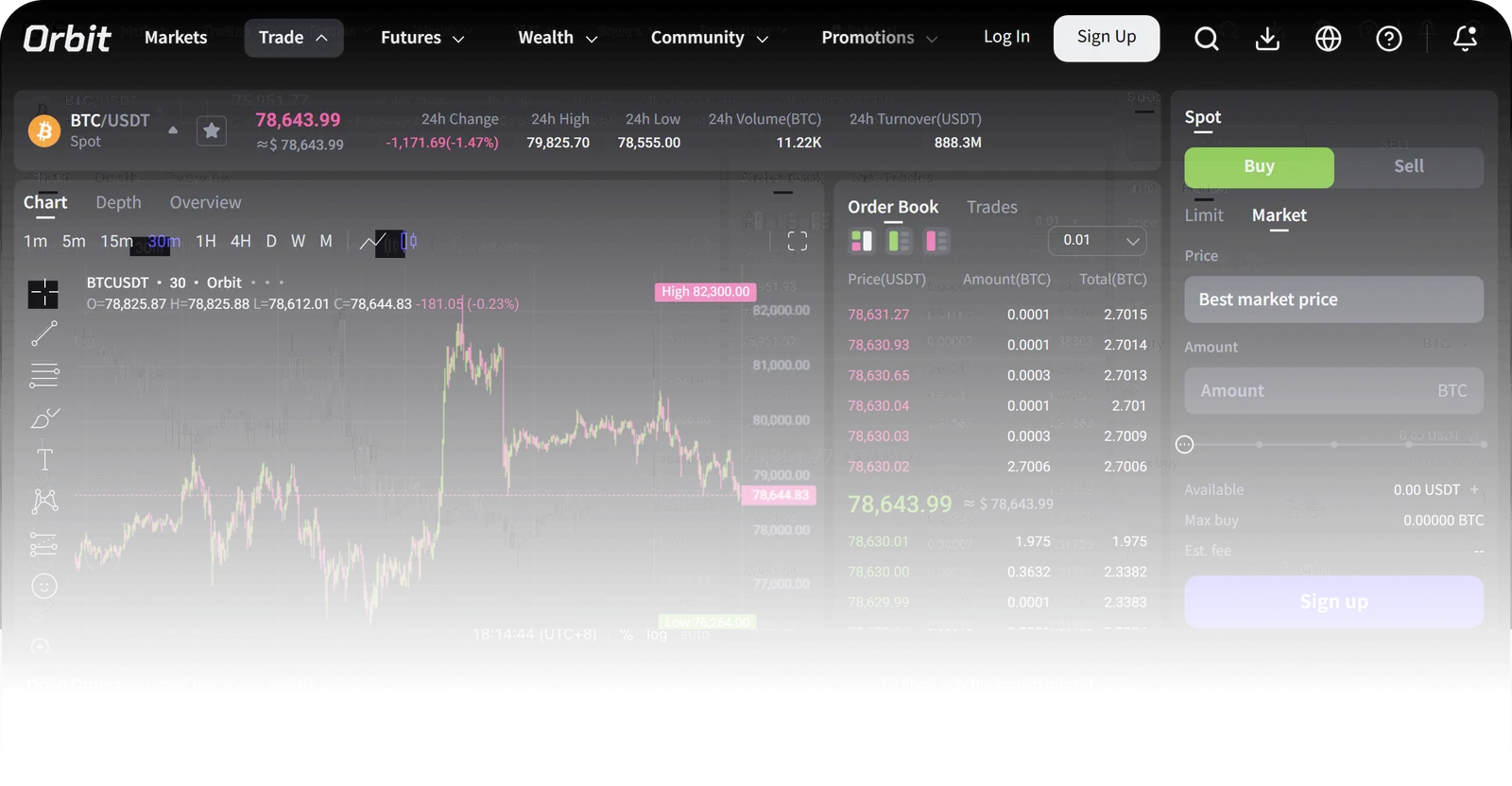1512x786 pixels.
Task: Select the 15m timeframe
Action: point(116,242)
